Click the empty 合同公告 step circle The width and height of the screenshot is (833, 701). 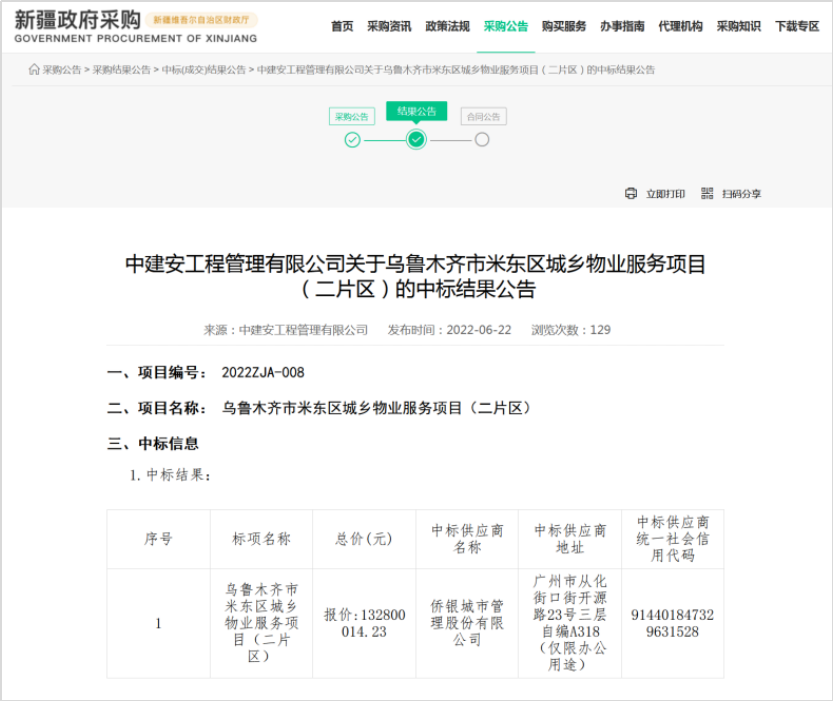[482, 140]
